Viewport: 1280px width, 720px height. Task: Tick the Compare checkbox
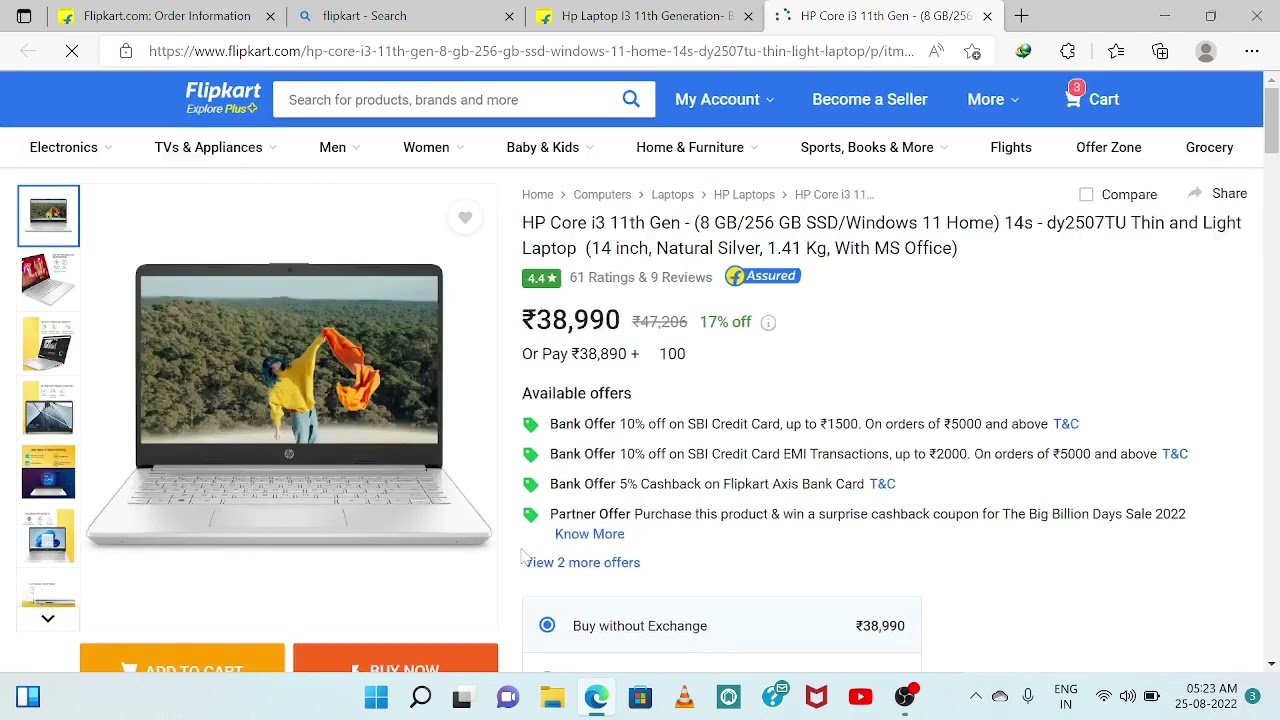pos(1086,194)
